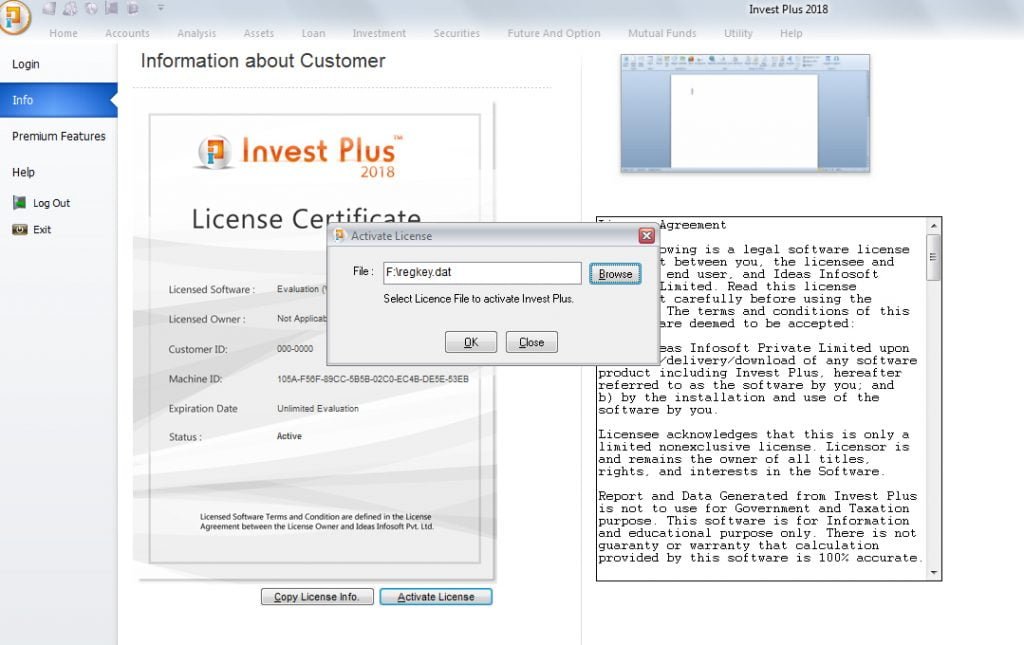
Task: Click the Exit power icon in sidebar
Action: click(20, 229)
